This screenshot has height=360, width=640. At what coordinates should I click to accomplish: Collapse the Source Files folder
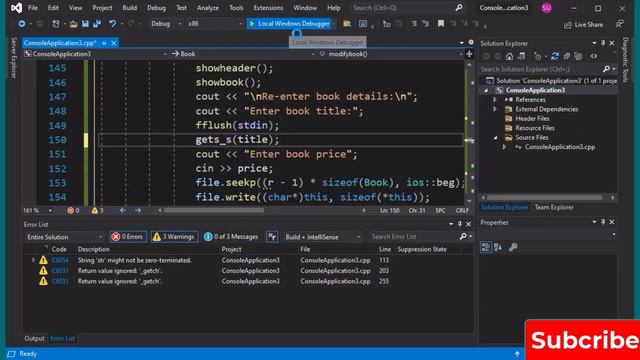[x=495, y=138]
